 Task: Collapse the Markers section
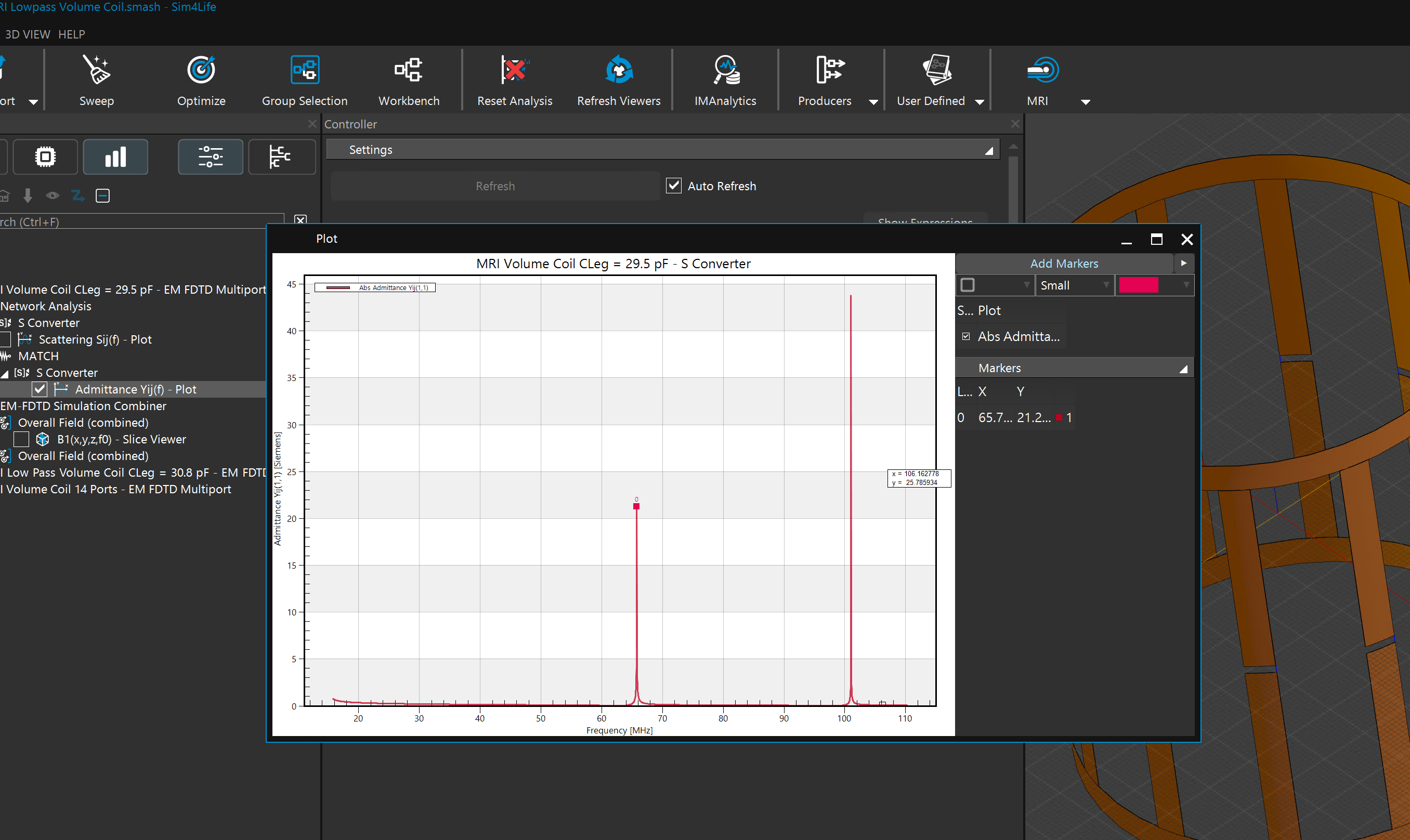1183,369
